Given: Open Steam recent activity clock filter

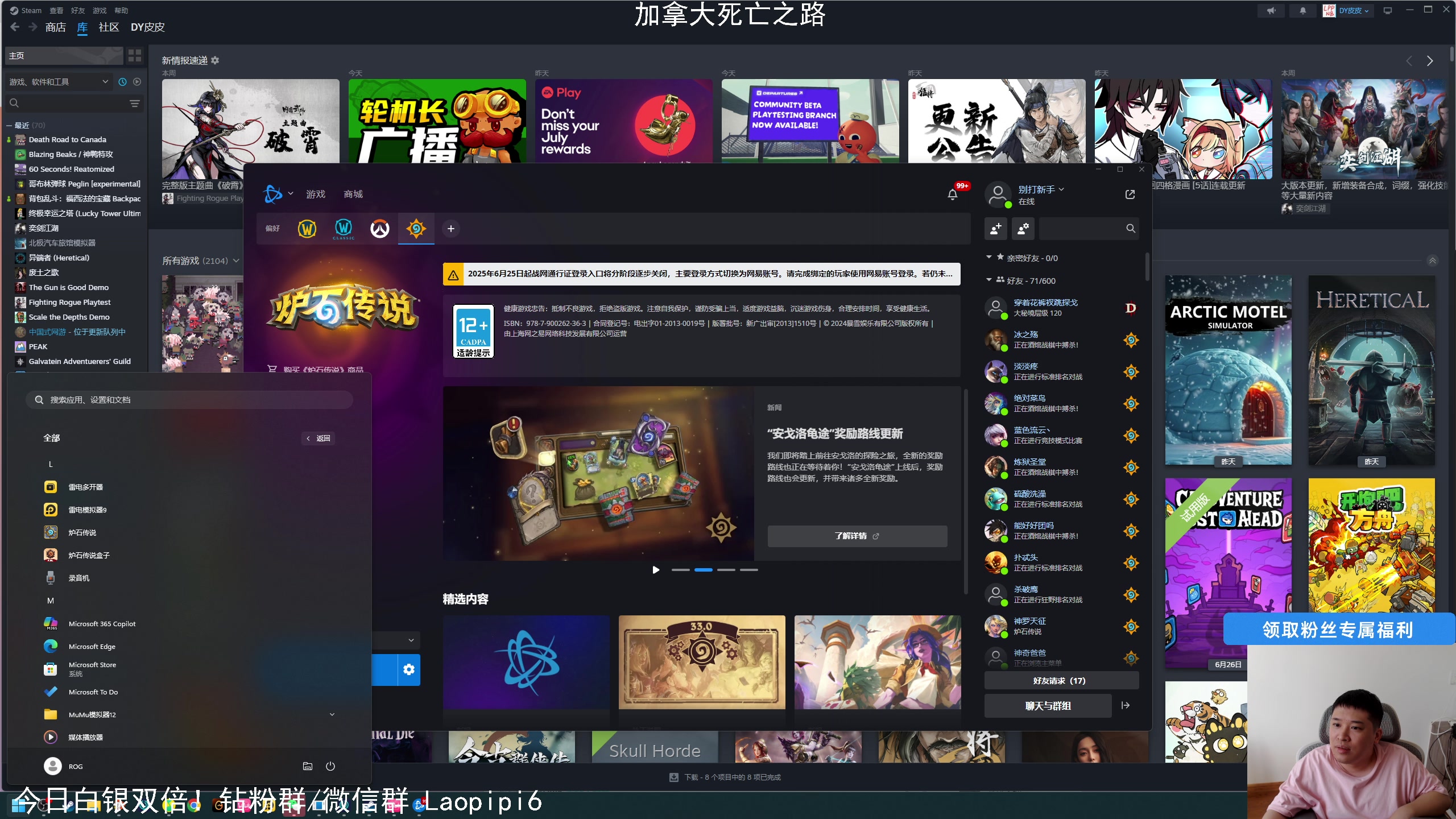Looking at the screenshot, I should coord(122,82).
